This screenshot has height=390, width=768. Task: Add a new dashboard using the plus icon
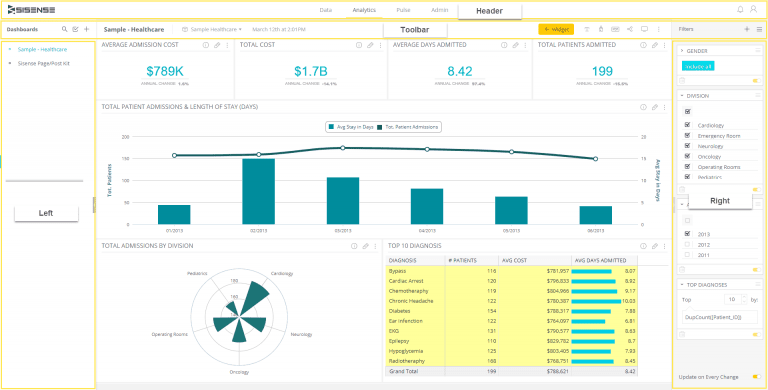(87, 29)
